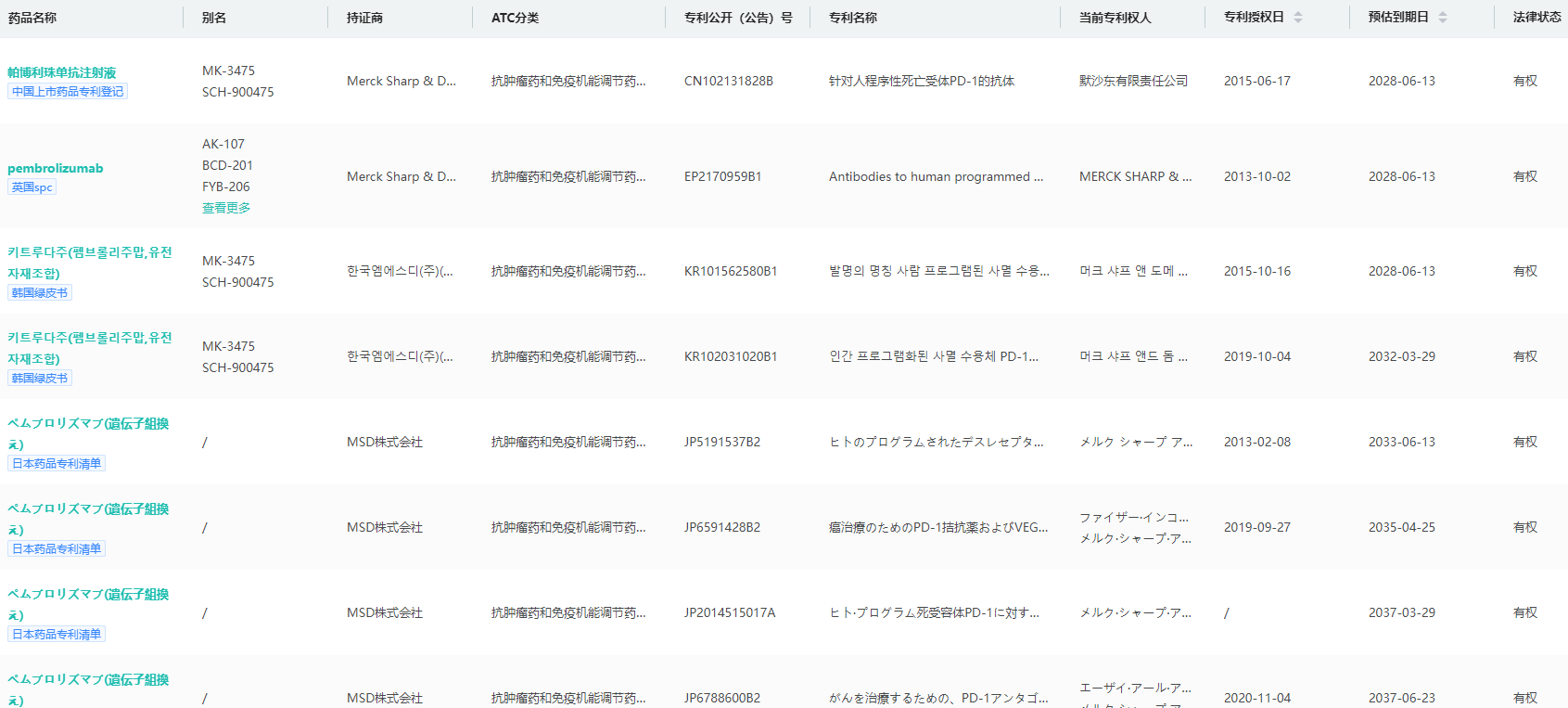Screen dimensions: 1568x708
Task: Select patent number EP2170959B1
Action: pos(723,177)
